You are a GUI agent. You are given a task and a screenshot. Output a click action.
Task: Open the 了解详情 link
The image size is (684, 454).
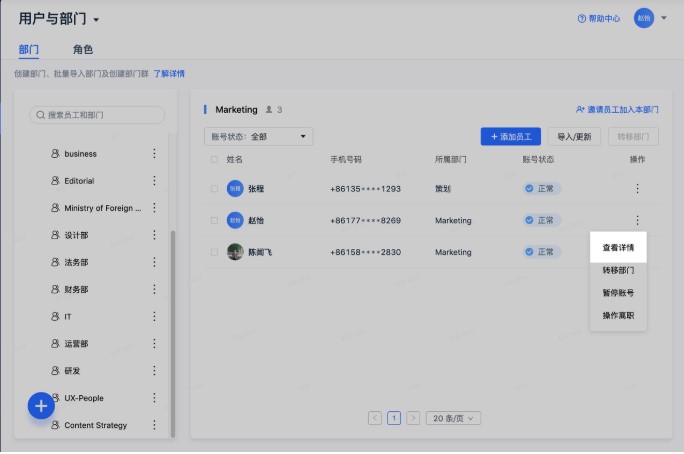(x=169, y=74)
